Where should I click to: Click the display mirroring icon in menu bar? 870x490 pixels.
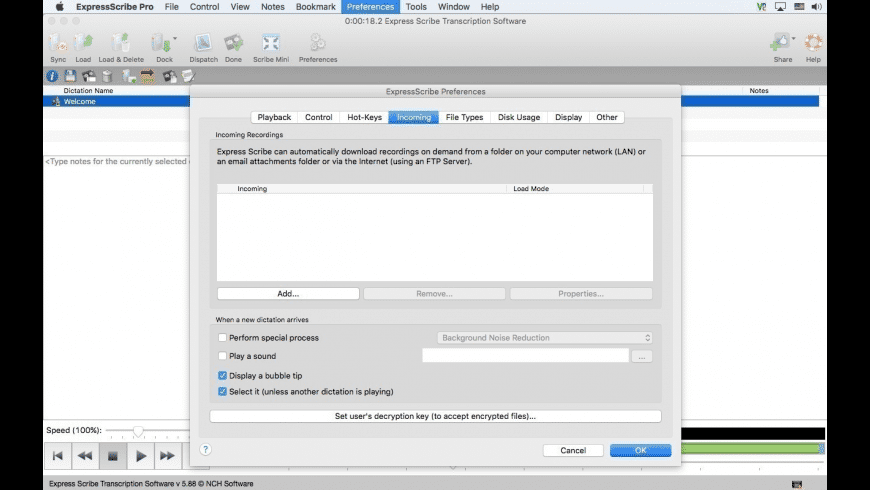780,7
